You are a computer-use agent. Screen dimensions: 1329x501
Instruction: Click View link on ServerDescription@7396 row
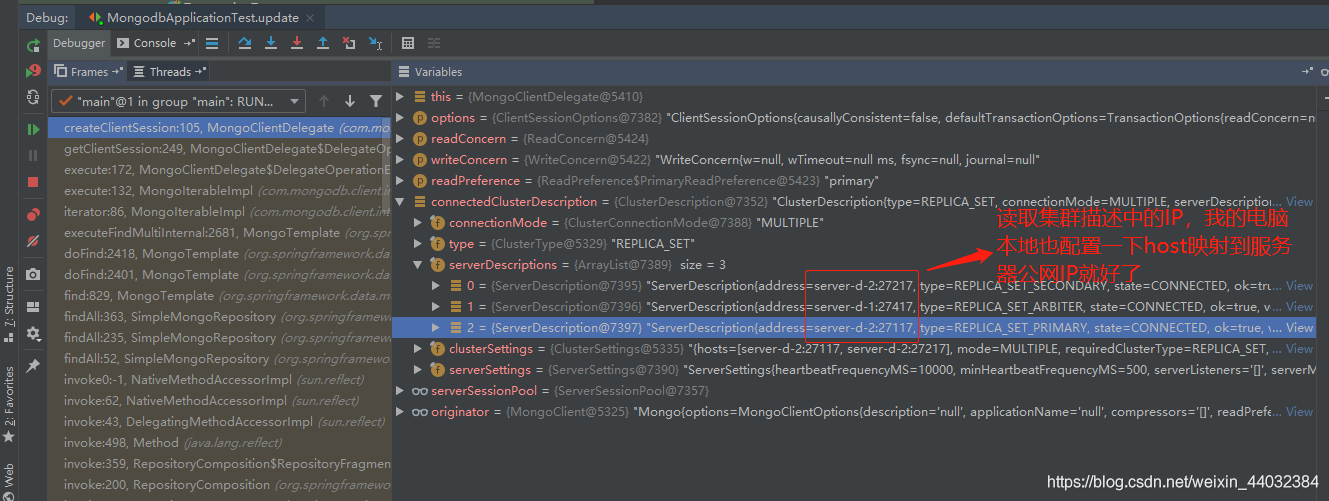pos(1299,307)
